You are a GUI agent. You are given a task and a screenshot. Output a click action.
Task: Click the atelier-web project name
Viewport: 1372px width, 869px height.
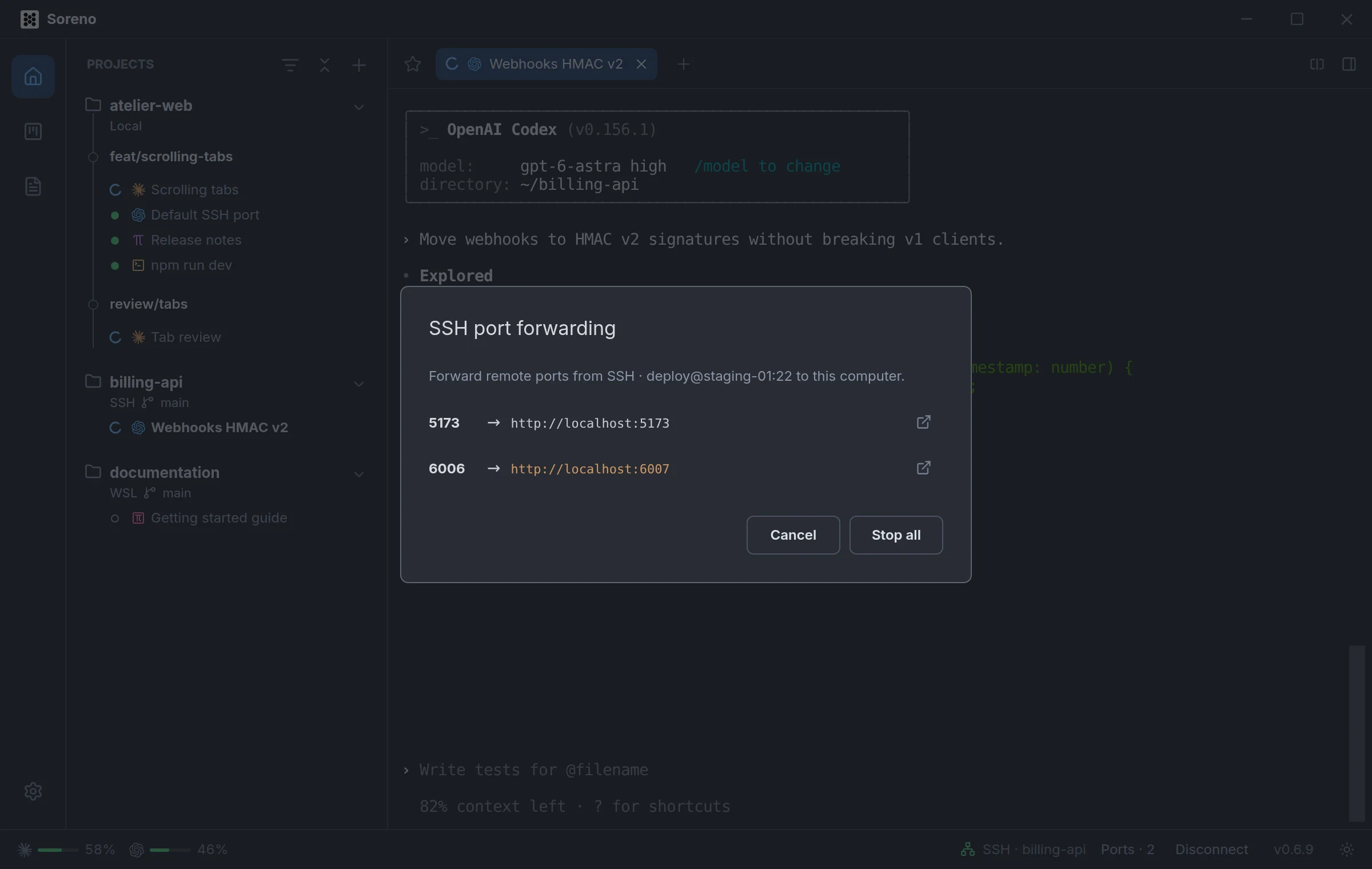point(151,106)
